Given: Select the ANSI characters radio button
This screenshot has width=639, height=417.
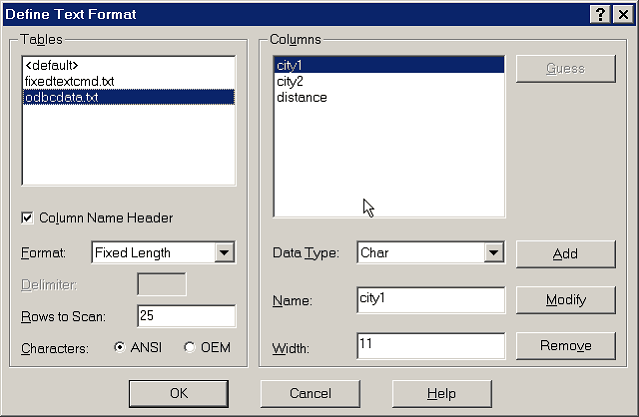Looking at the screenshot, I should [x=121, y=348].
